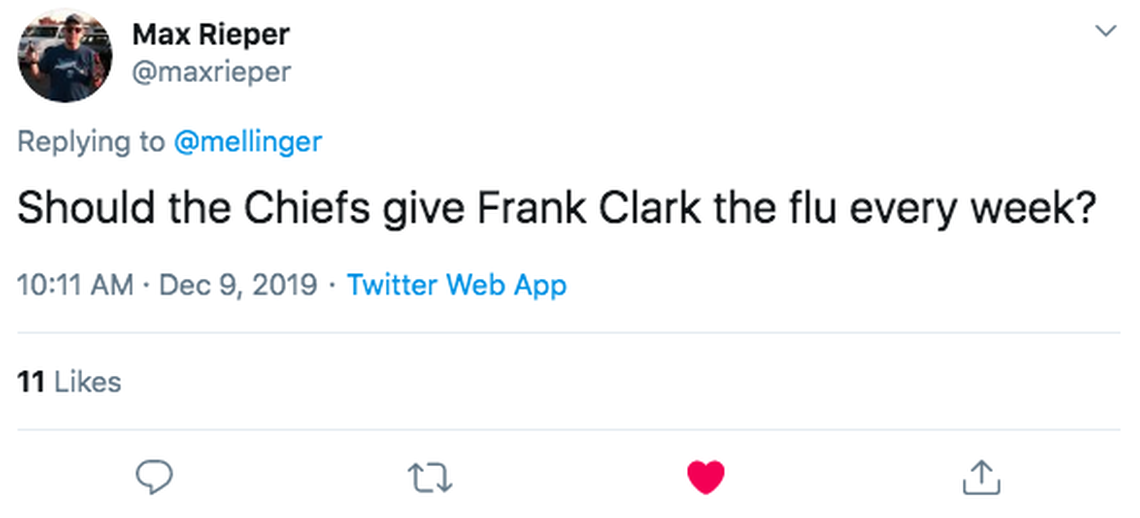Click the word Likes below the tweet
This screenshot has height=518, width=1140.
tap(87, 382)
